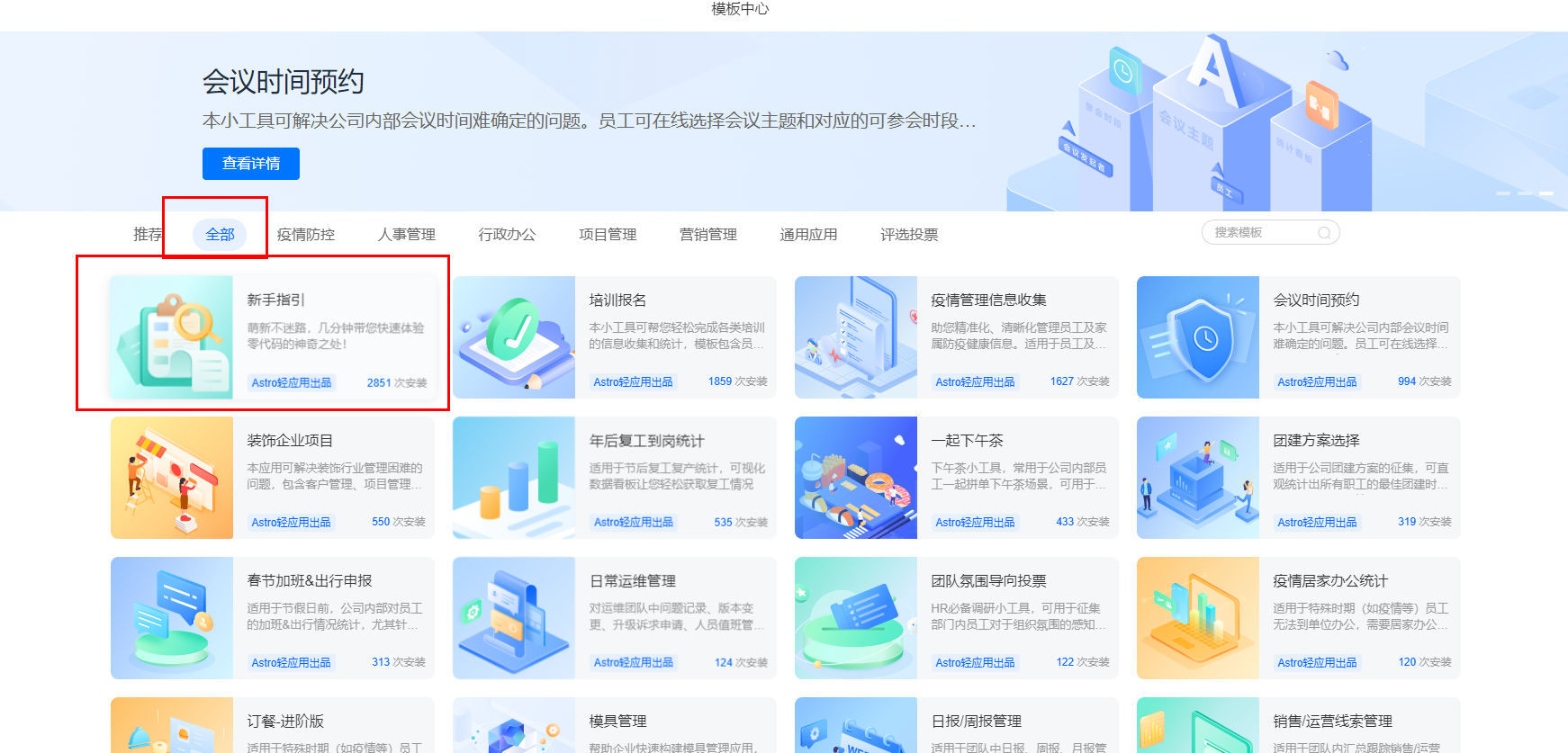Open 订餐-进阶版 template title
This screenshot has width=1568, height=753.
(x=285, y=722)
